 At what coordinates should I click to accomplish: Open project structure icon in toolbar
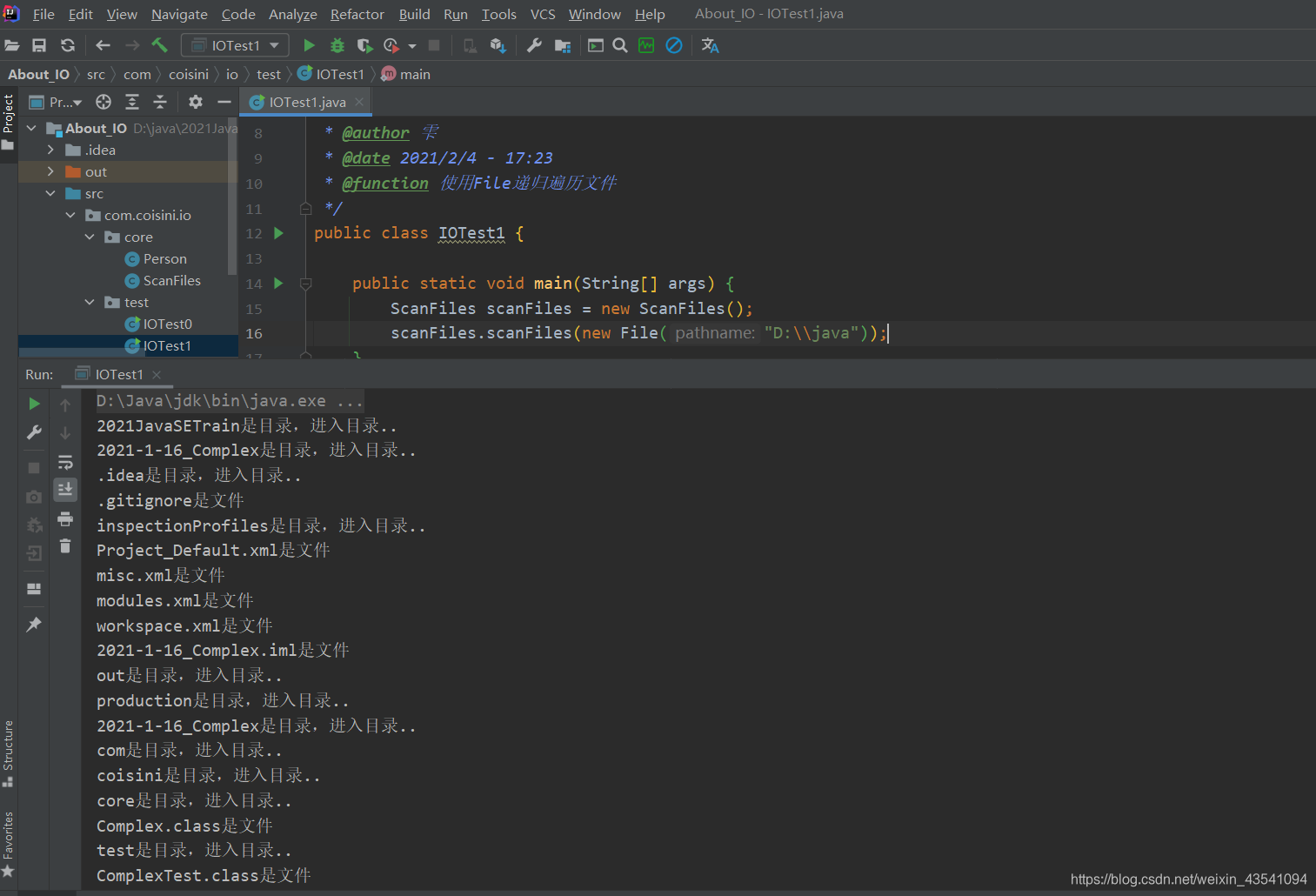coord(563,45)
